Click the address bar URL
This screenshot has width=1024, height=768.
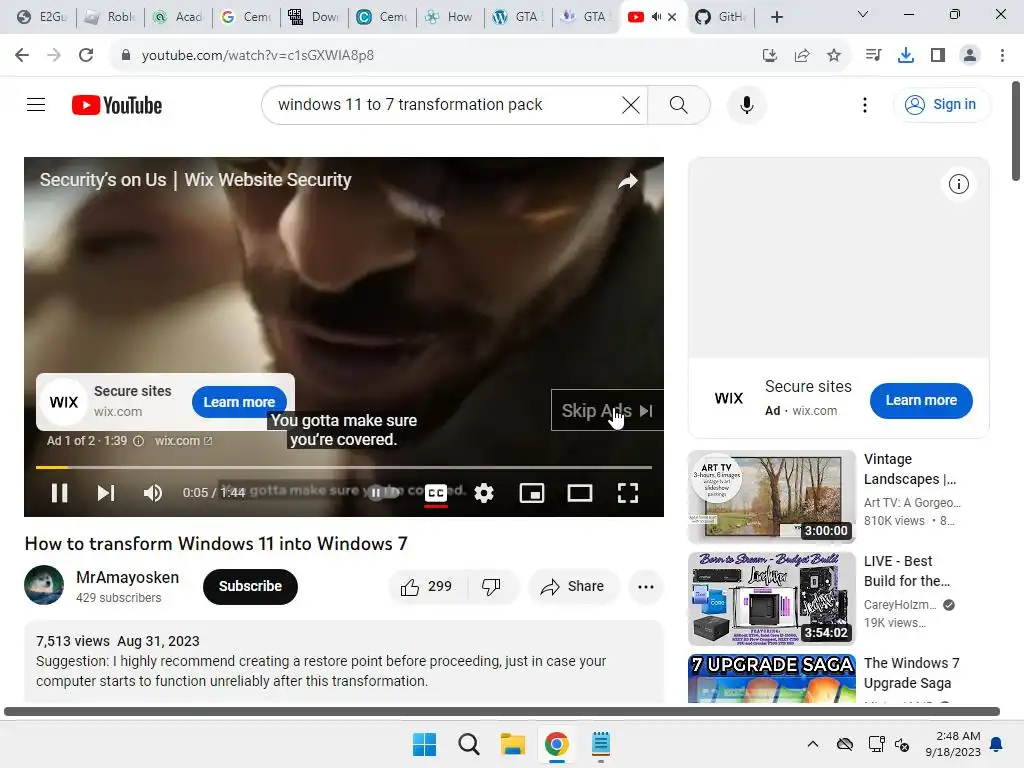258,55
